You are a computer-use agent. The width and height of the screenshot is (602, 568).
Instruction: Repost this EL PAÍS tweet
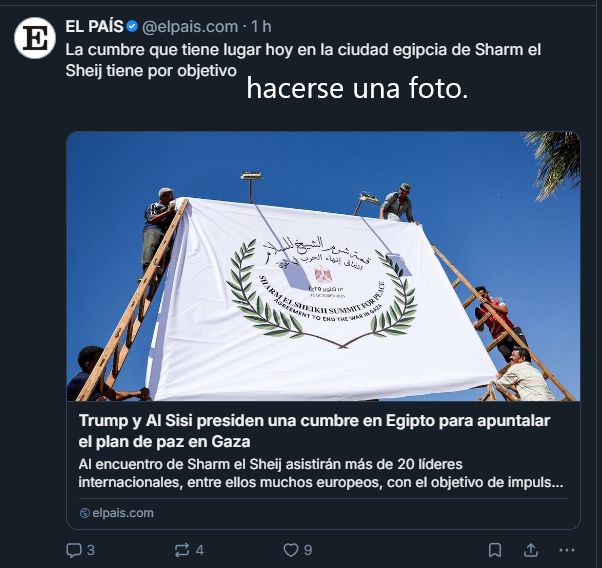pyautogui.click(x=182, y=550)
